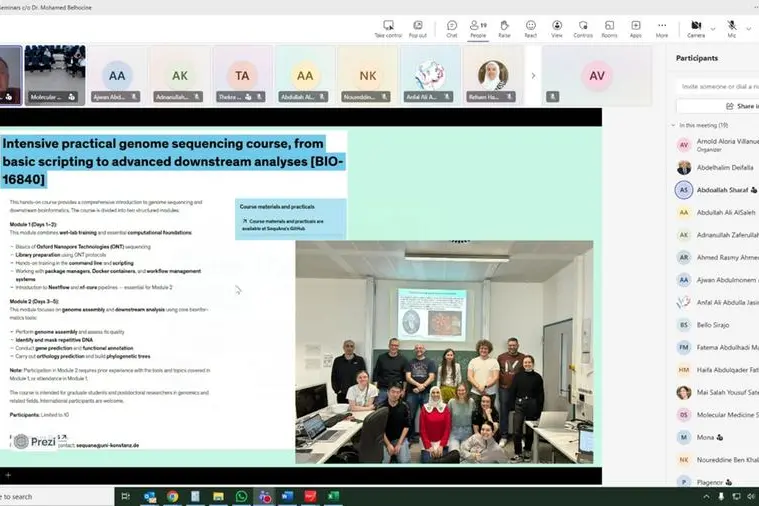
Task: Open the React emoji picker
Action: [x=531, y=28]
